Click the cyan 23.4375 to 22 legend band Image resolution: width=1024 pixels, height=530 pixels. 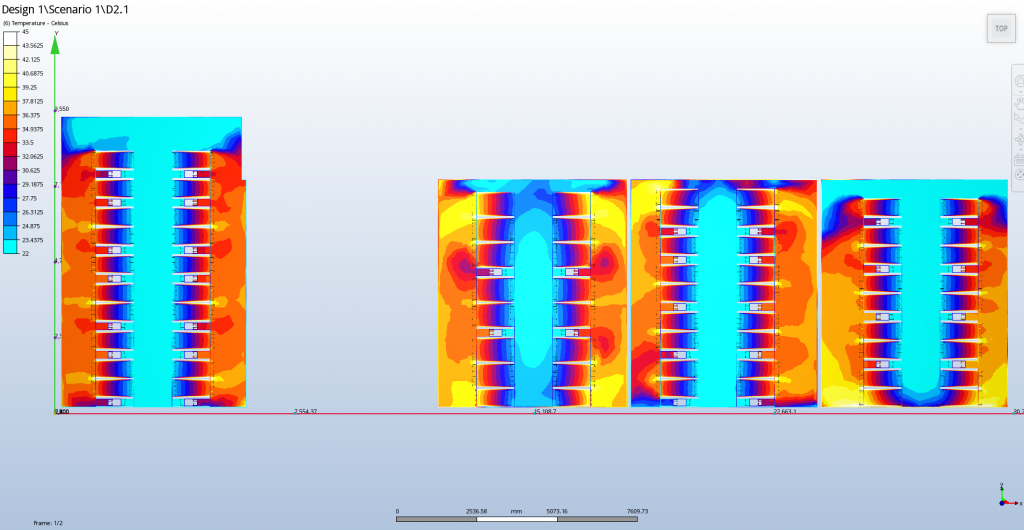point(11,247)
